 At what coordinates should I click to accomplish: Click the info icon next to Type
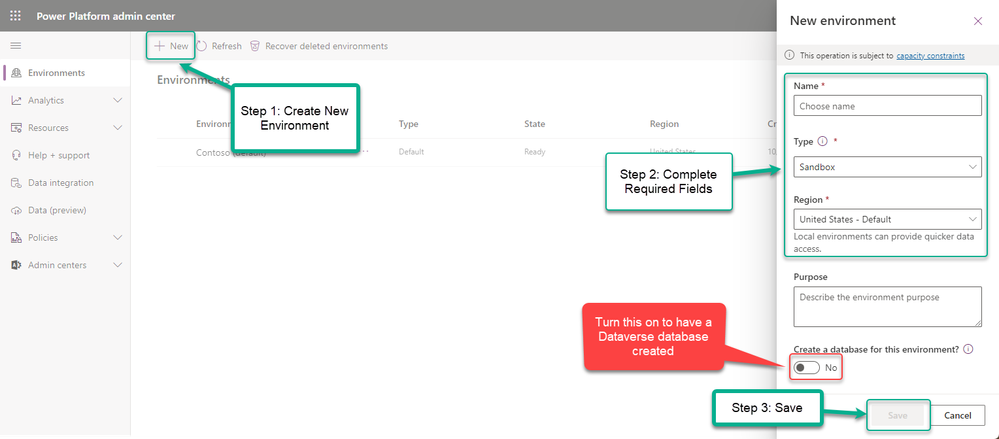(x=822, y=141)
